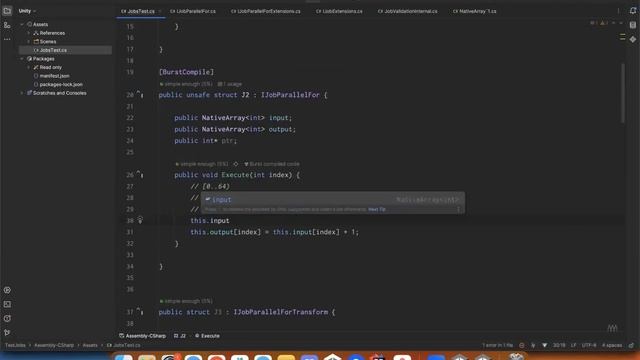Screen dimensions: 640x360
Task: Click Assets in the navigation bar
Action: click(x=90, y=345)
